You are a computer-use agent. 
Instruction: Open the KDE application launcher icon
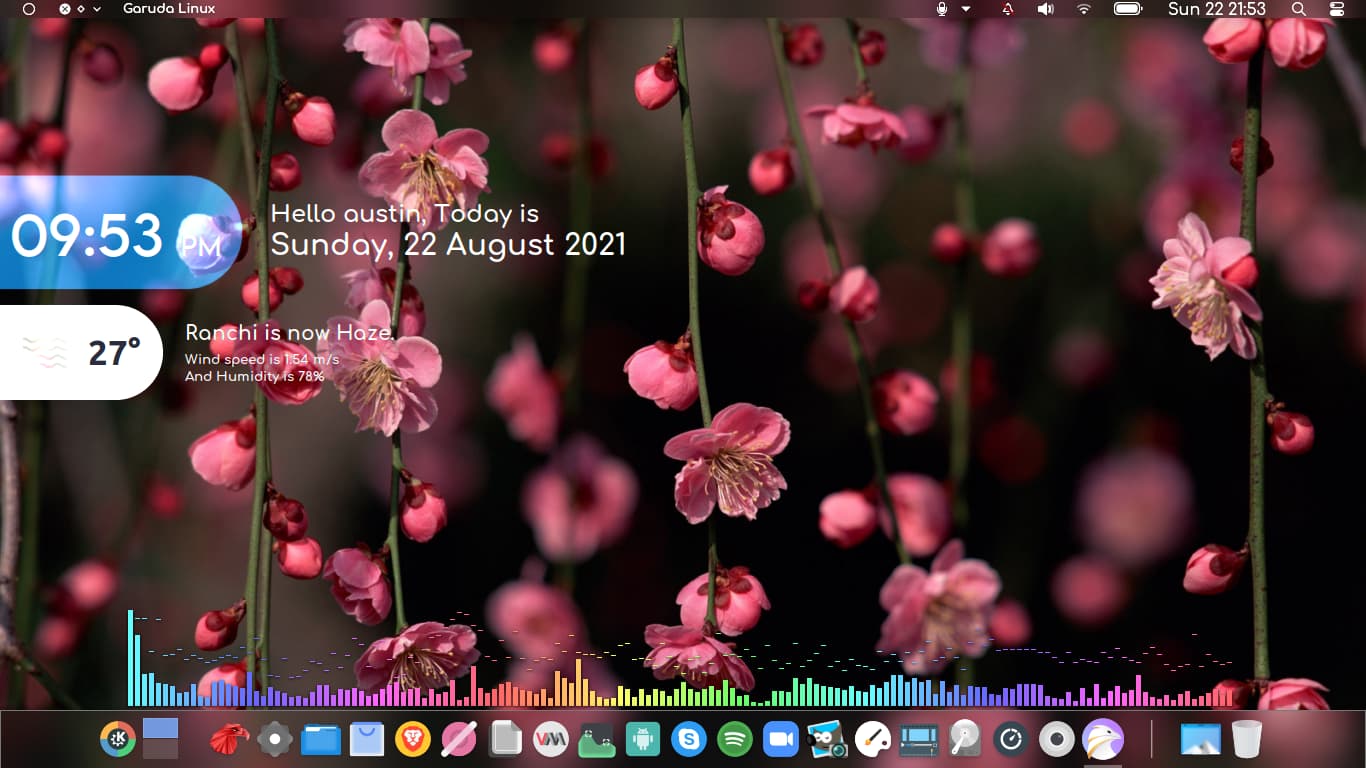tap(119, 740)
